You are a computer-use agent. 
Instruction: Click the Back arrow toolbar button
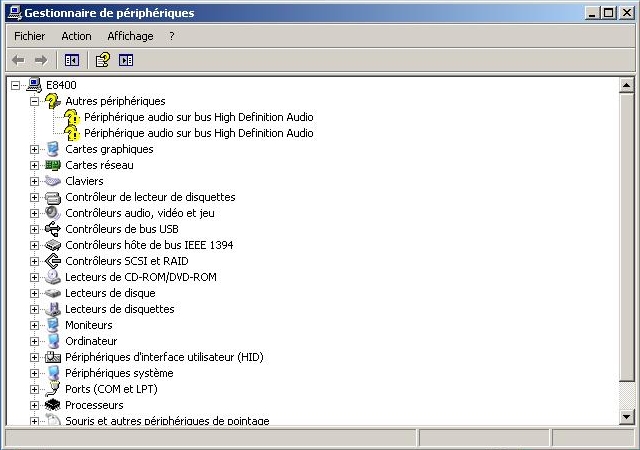pos(18,60)
